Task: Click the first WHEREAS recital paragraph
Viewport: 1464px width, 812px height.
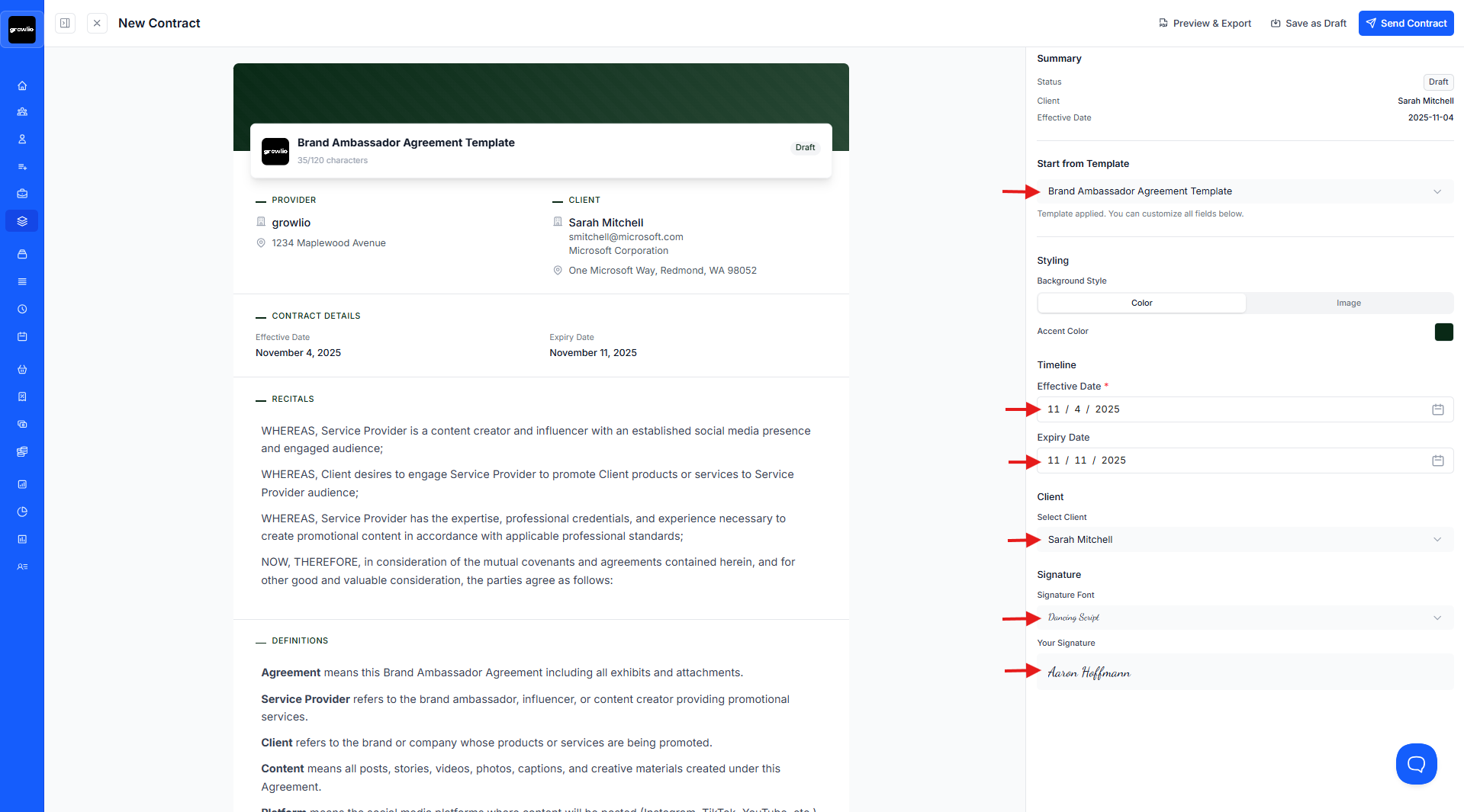Action: (x=536, y=440)
